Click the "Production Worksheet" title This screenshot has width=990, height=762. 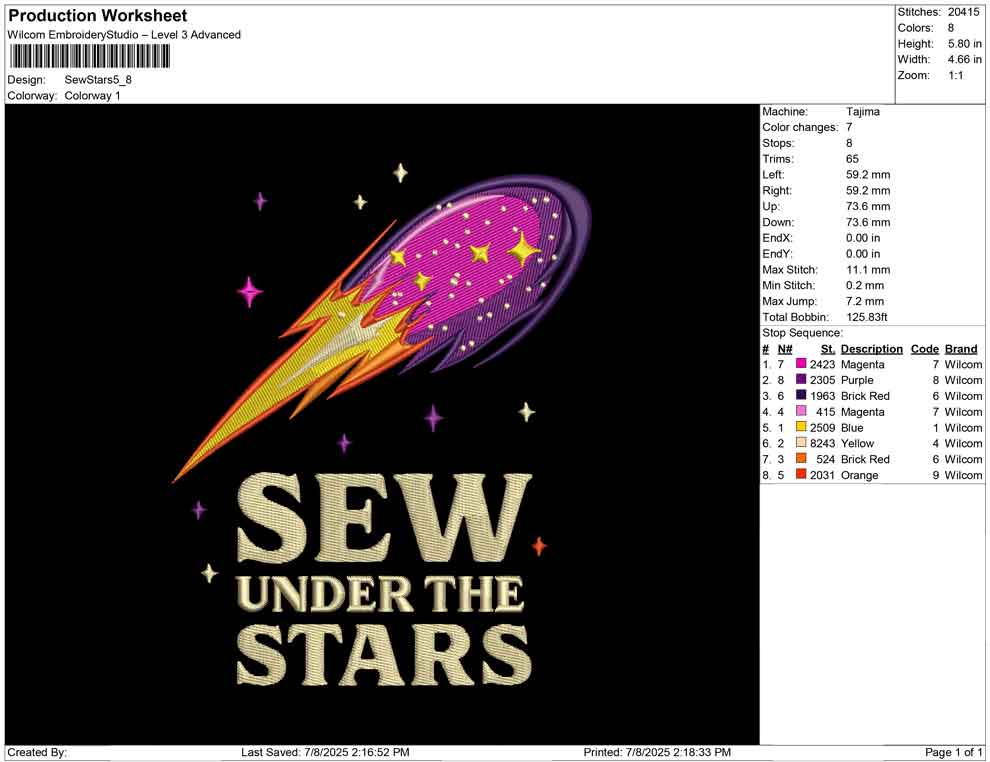(97, 16)
